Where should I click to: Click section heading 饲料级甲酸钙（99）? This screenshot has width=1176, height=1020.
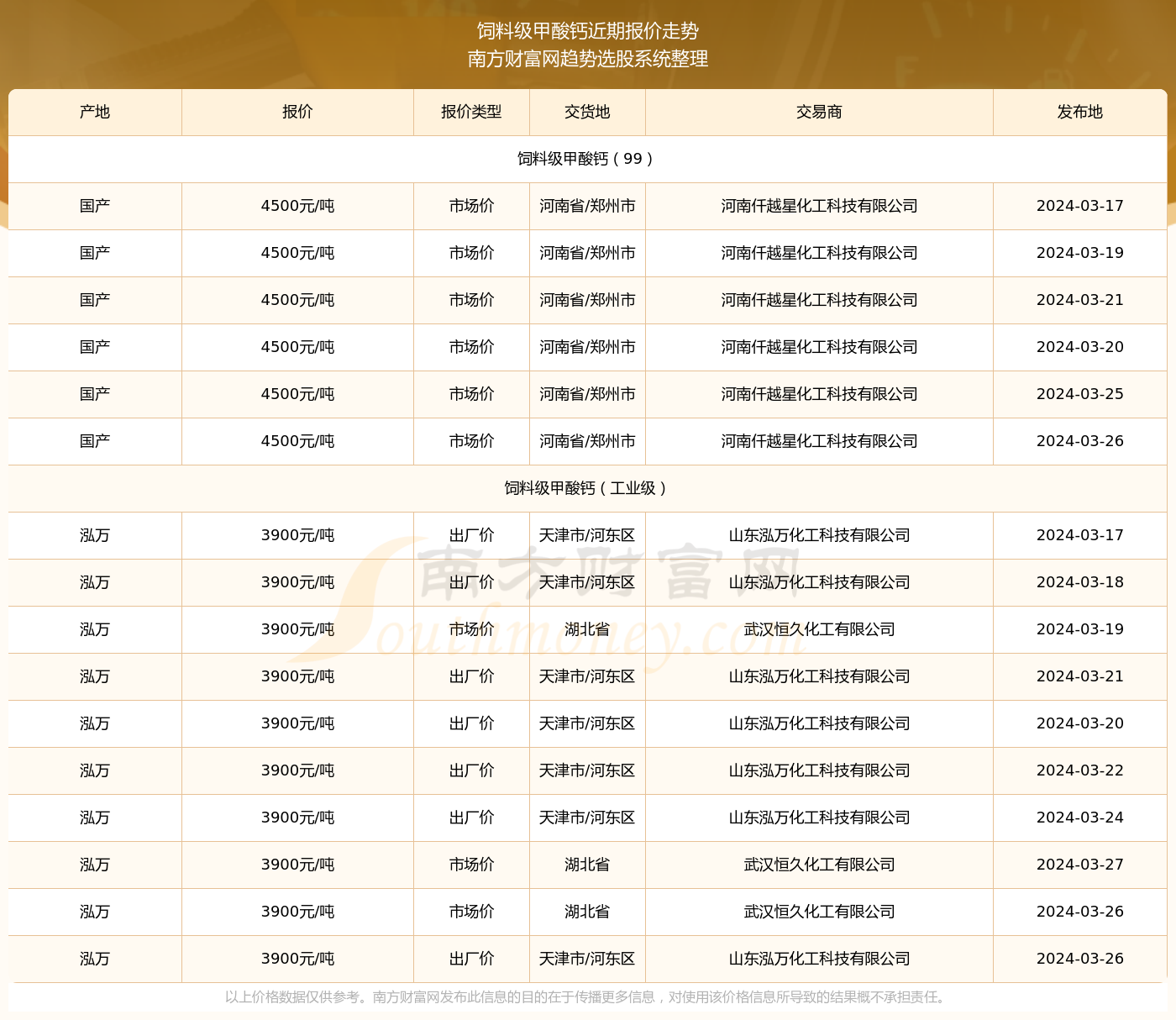pyautogui.click(x=587, y=159)
